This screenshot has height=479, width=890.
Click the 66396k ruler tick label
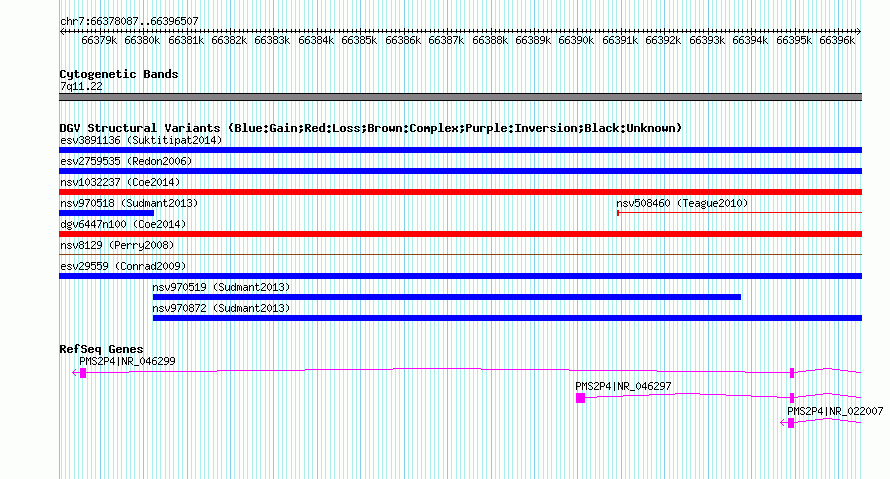click(837, 40)
